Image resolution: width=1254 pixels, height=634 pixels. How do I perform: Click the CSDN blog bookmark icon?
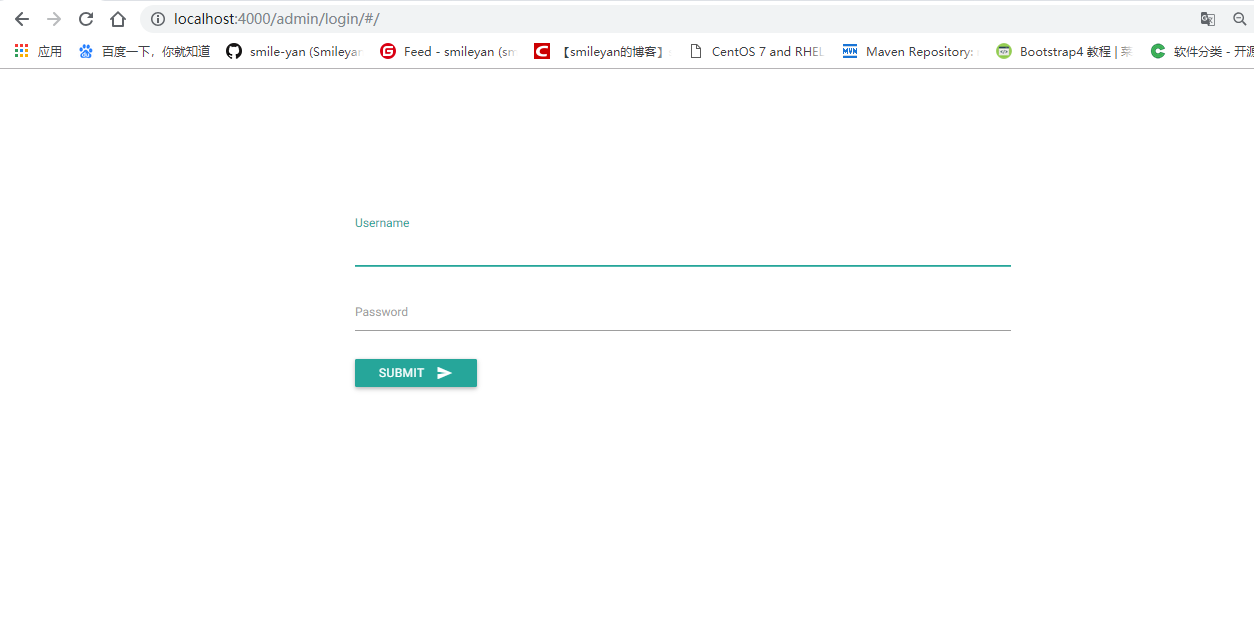pyautogui.click(x=541, y=51)
